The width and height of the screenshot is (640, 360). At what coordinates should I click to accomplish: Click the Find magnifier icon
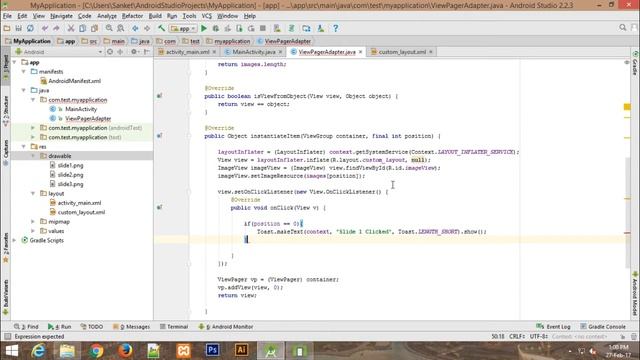tap(109, 28)
